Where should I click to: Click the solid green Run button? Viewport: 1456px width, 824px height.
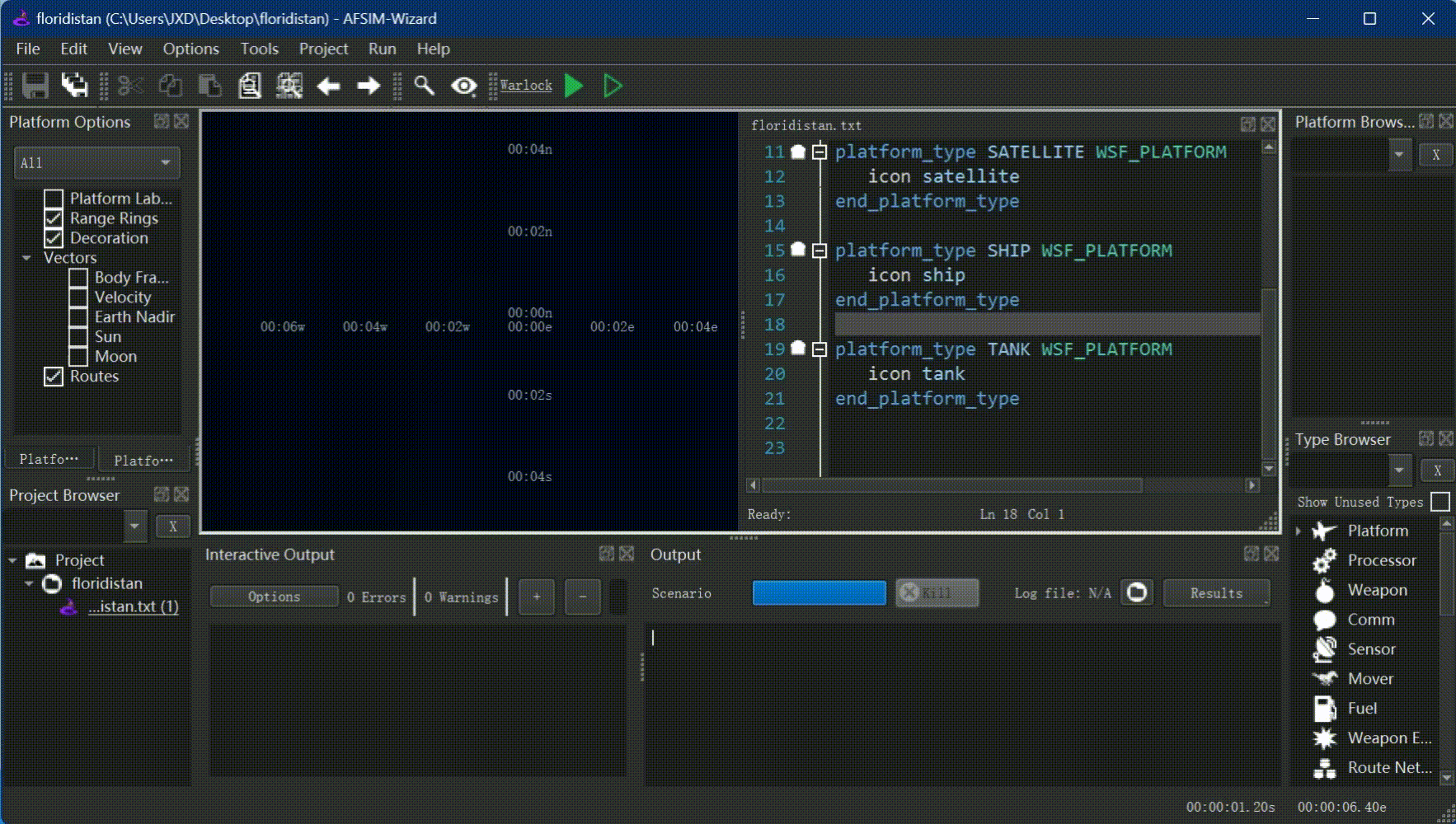pos(574,86)
